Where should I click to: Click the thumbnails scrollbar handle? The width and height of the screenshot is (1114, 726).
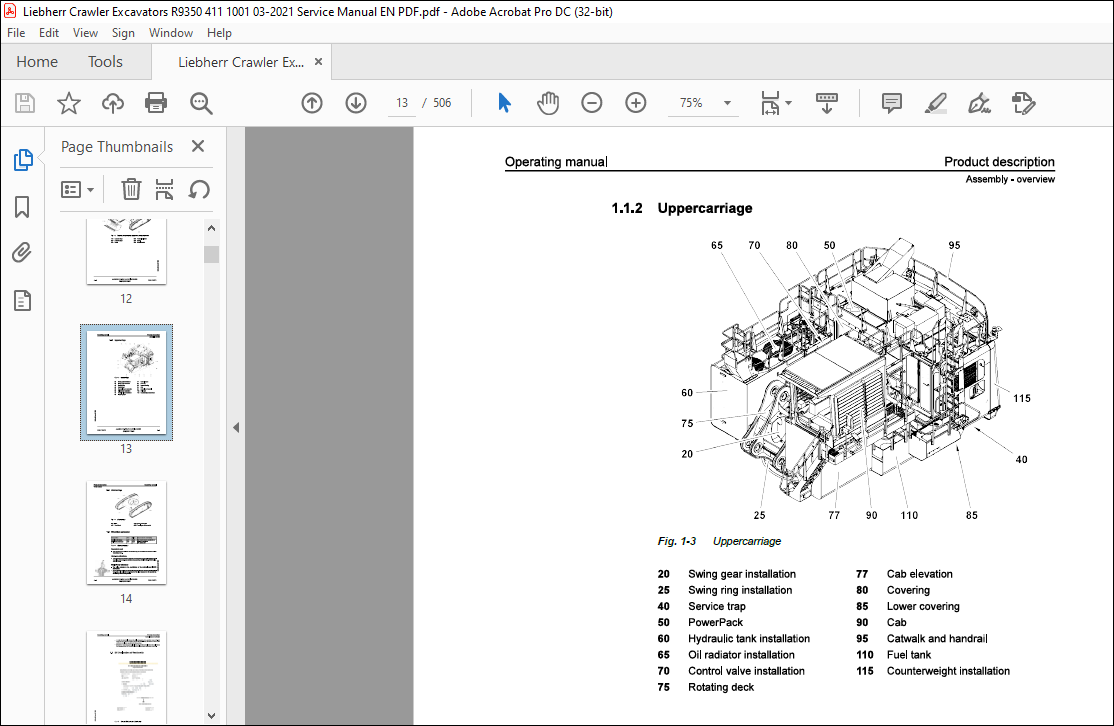click(x=211, y=254)
